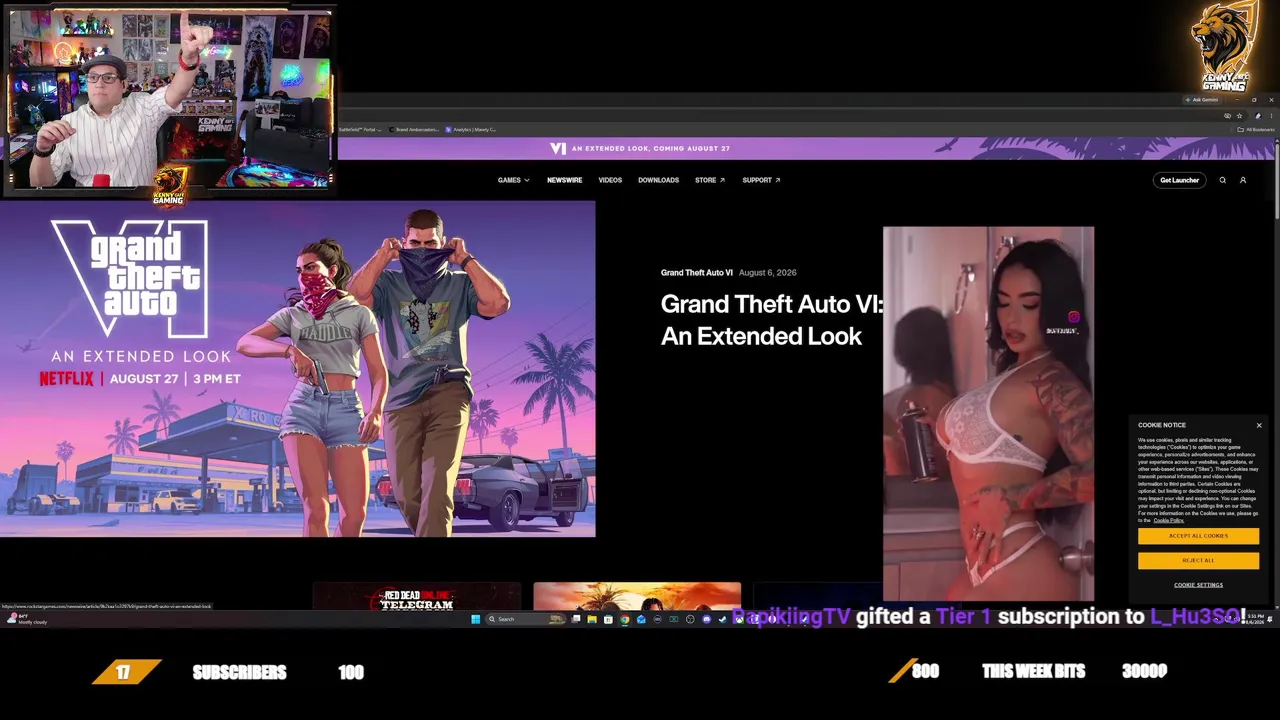
Task: Click the An Extended Look, Coming August 27 banner
Action: 650,148
